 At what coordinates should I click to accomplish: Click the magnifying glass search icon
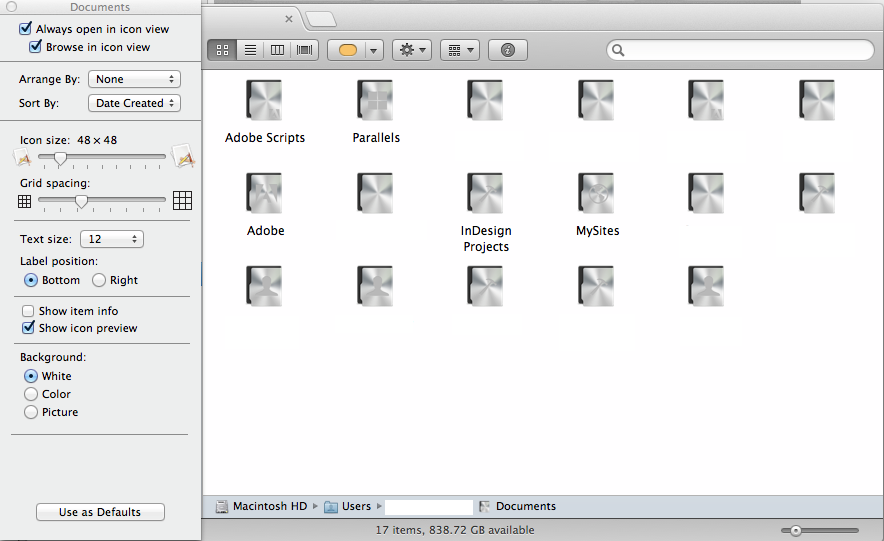pos(618,50)
